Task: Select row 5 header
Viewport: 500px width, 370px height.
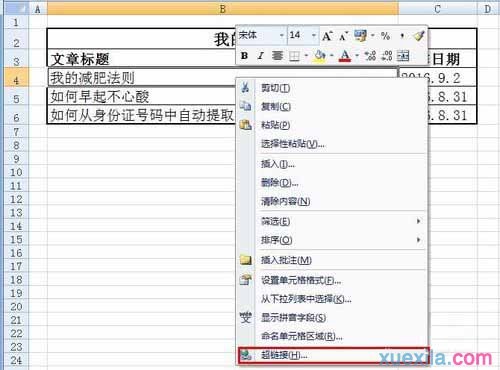Action: [x=16, y=96]
